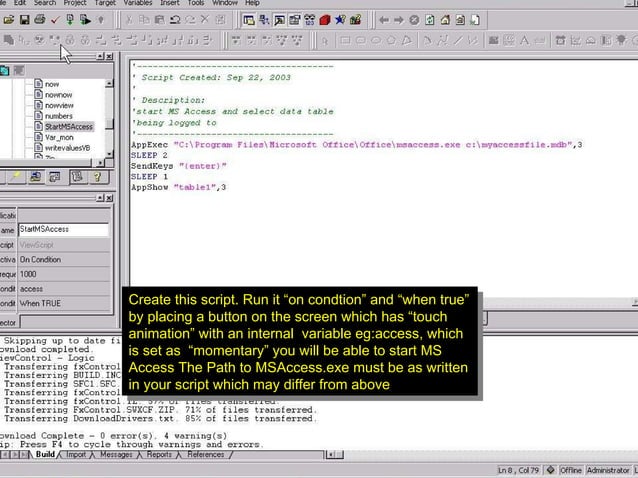Click the name field containing StartMSAccess
The height and width of the screenshot is (478, 638).
[x=63, y=229]
